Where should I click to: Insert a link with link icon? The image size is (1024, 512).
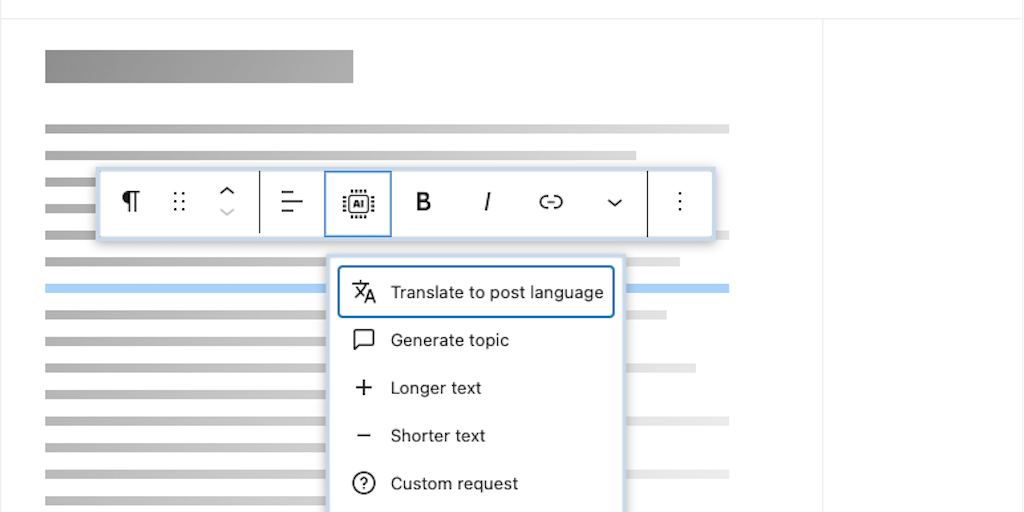tap(551, 202)
